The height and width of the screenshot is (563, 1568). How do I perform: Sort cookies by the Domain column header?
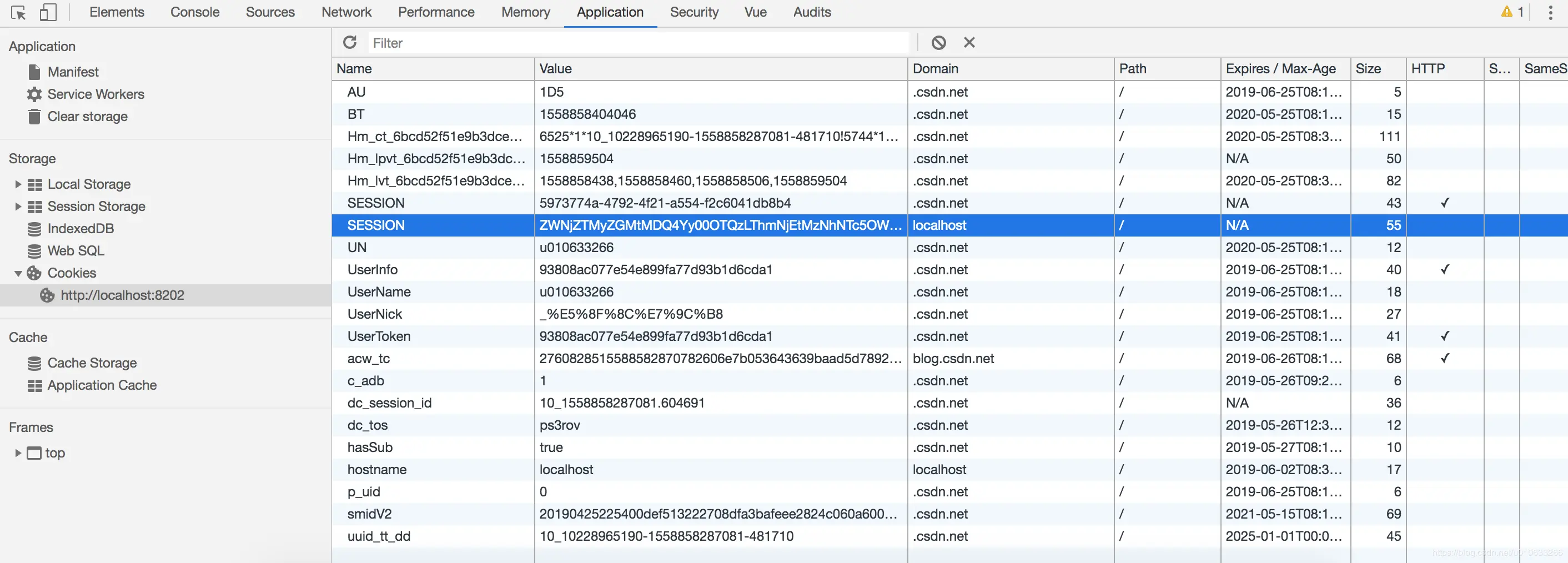tap(1011, 69)
